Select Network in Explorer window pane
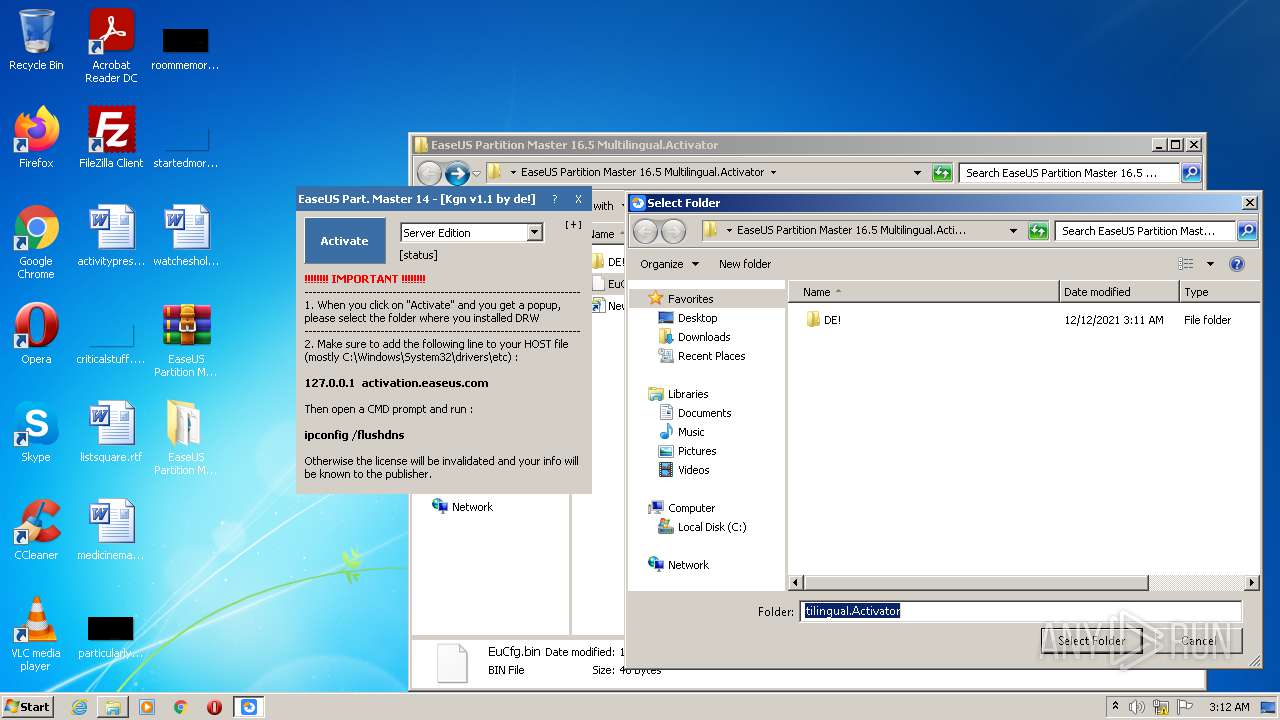Screen dimensions: 1280x720 [x=472, y=507]
